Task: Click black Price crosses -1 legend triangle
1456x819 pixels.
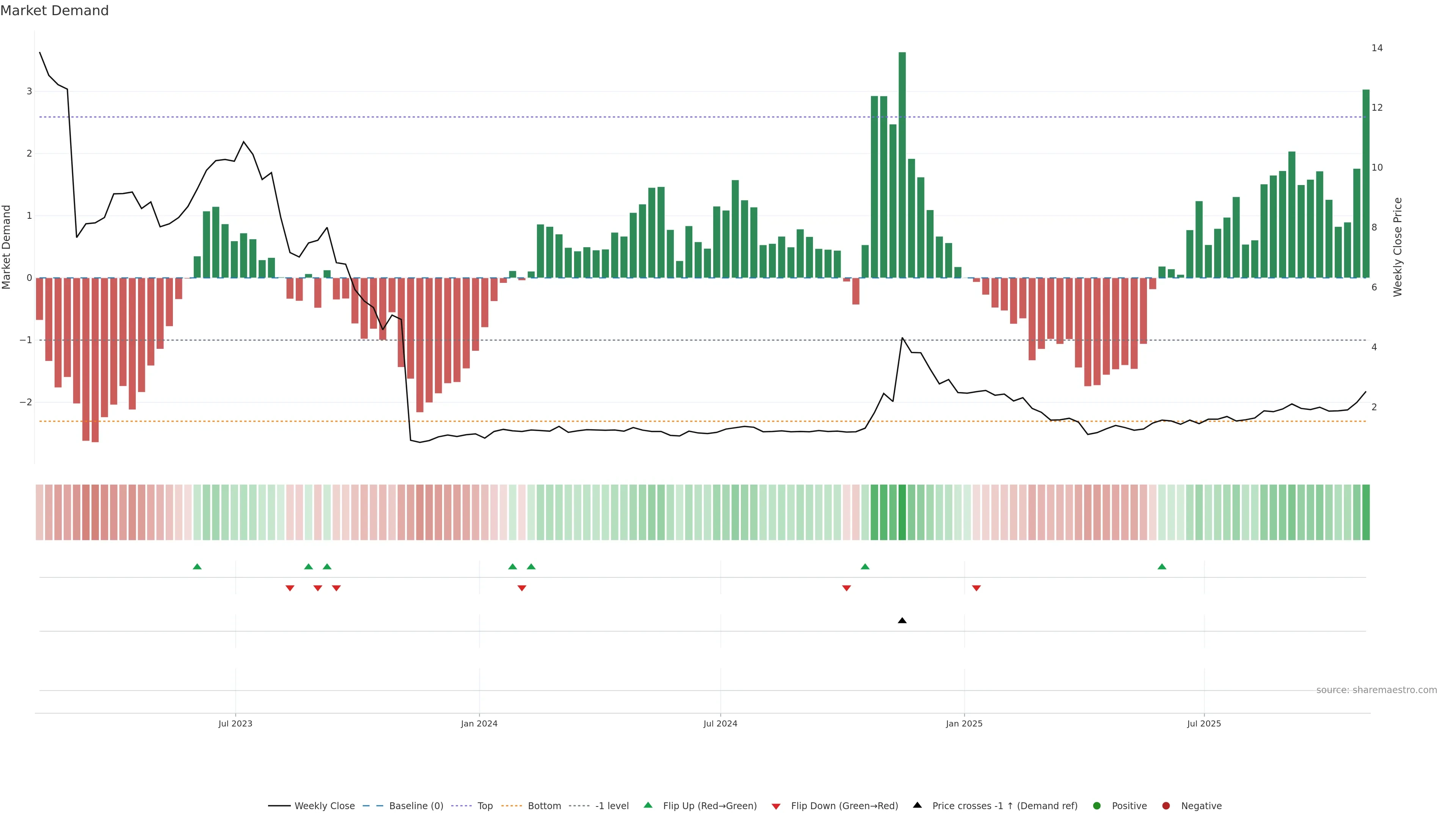Action: tap(917, 805)
